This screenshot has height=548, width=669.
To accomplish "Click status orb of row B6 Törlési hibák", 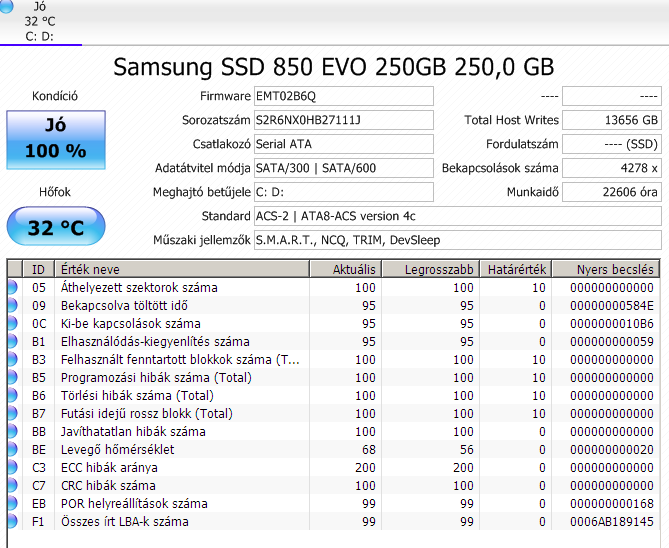I will click(x=12, y=395).
